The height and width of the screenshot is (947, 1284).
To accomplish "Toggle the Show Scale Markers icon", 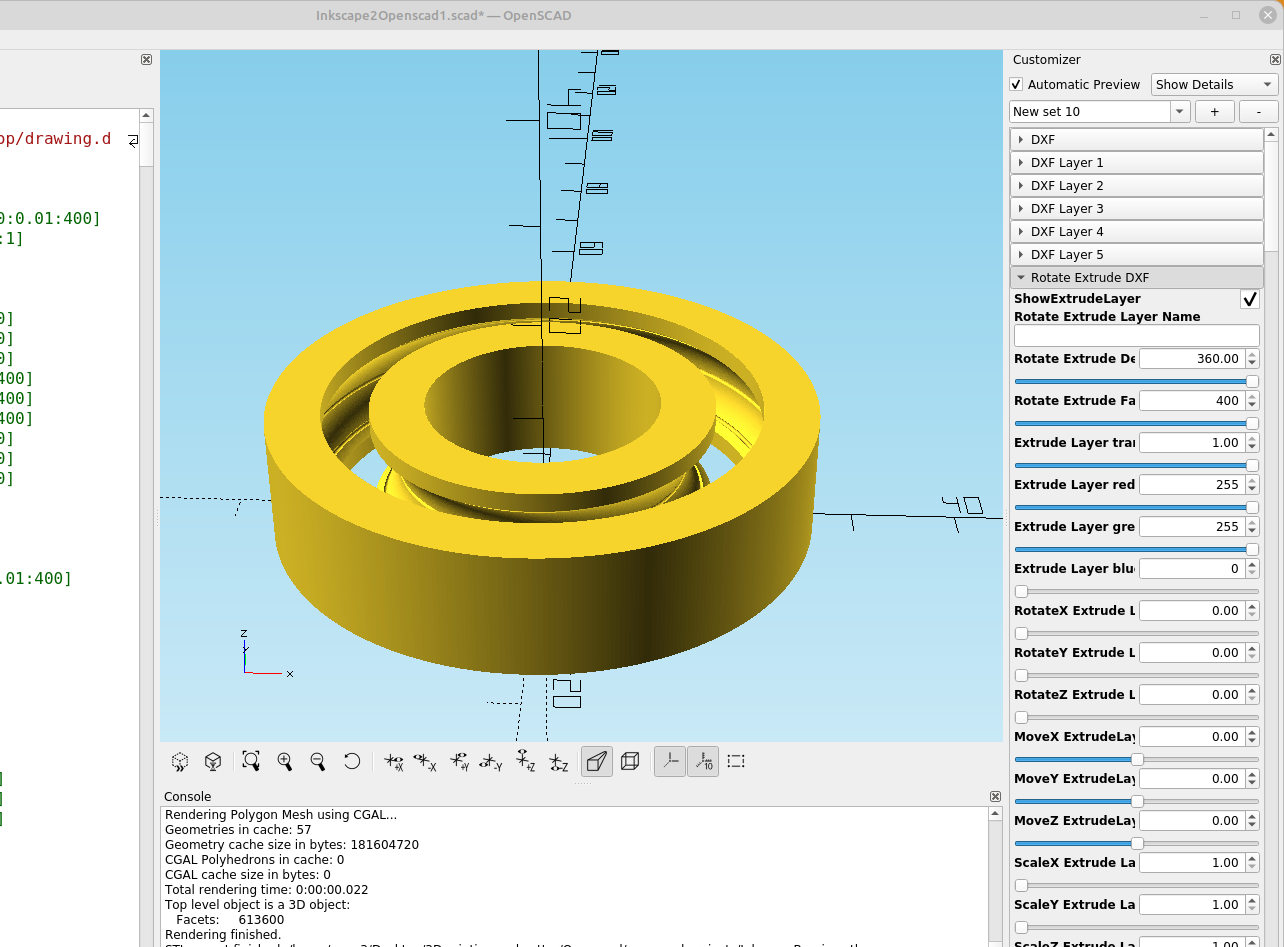I will [x=703, y=761].
